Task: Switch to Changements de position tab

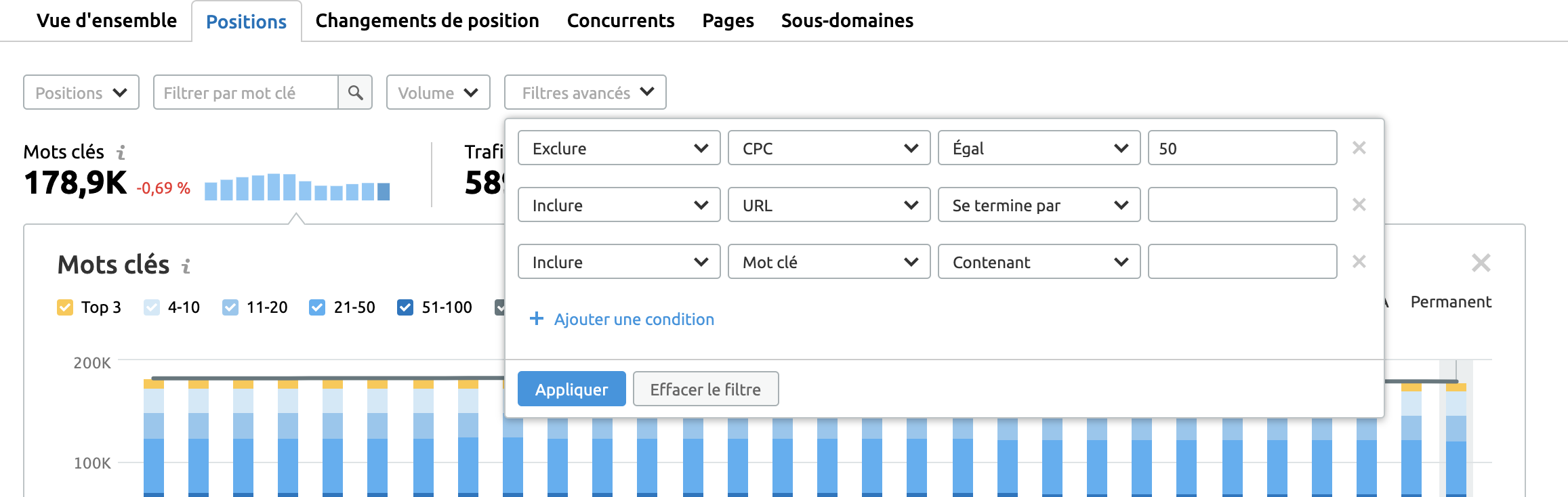Action: point(427,21)
